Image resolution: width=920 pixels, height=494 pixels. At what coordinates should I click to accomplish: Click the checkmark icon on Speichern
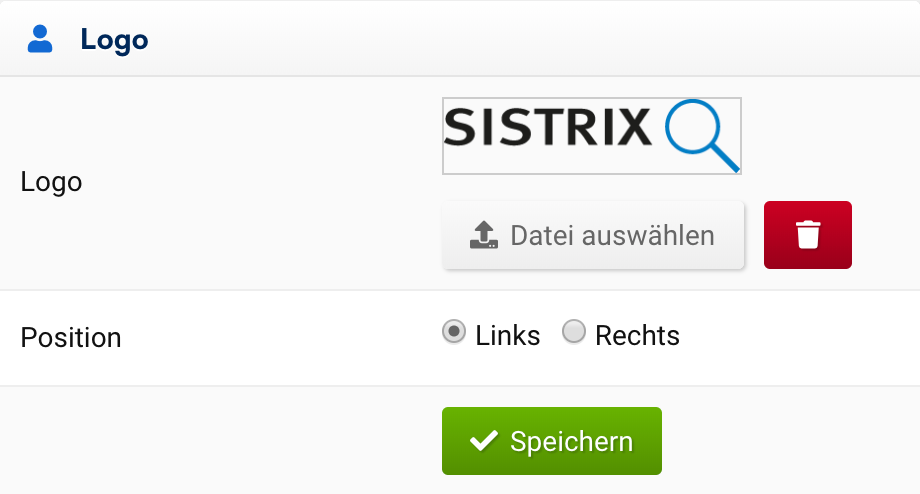click(x=484, y=441)
